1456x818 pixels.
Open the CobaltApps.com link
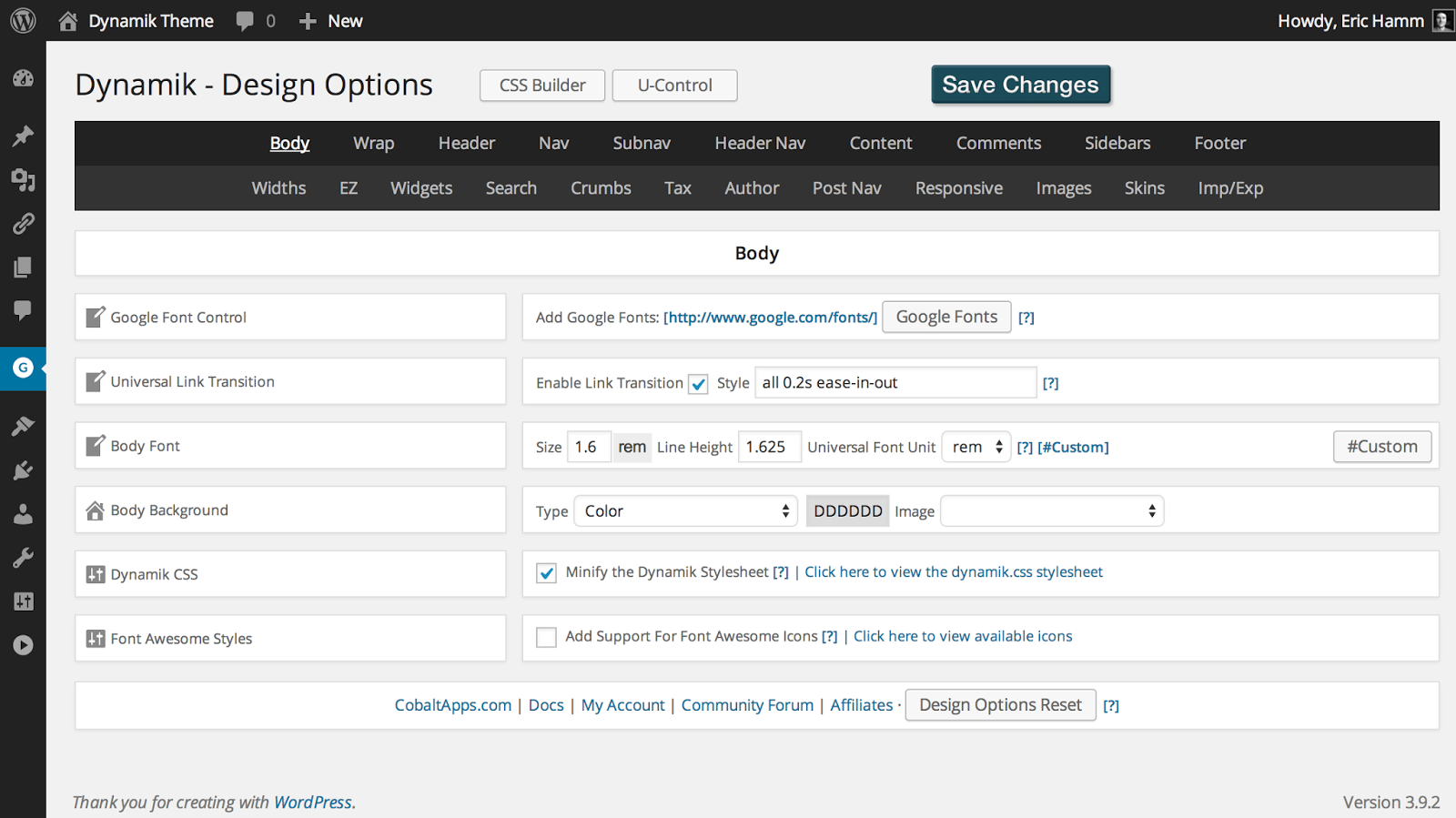coord(453,705)
